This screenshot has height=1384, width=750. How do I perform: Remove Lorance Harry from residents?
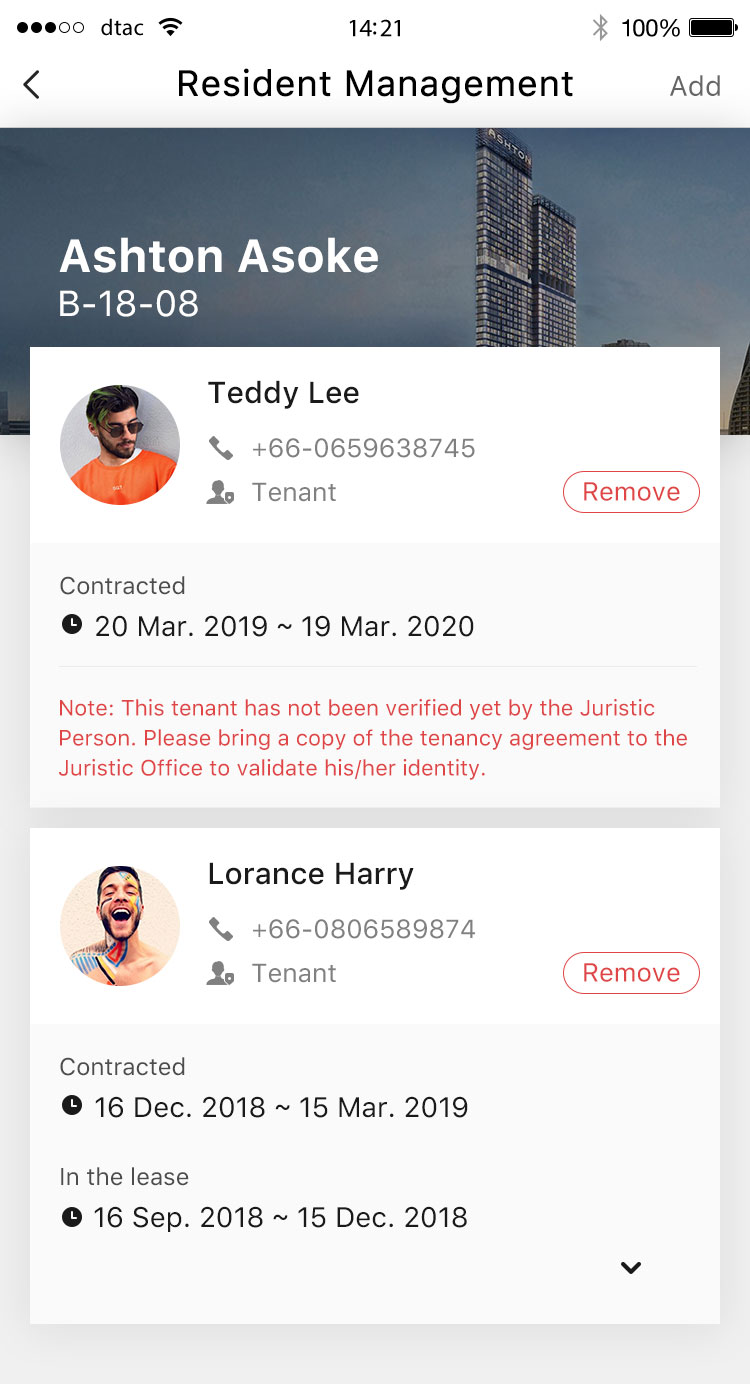(x=631, y=973)
